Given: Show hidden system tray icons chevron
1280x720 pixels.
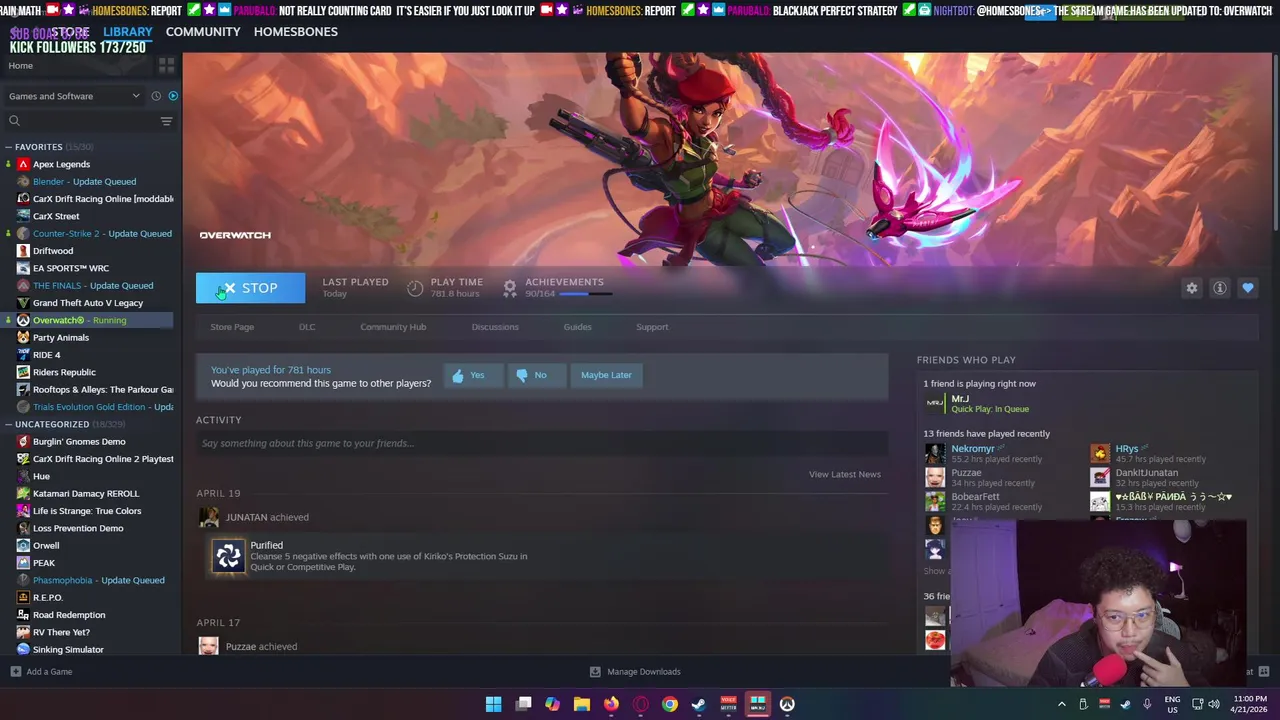Looking at the screenshot, I should click(x=1062, y=704).
